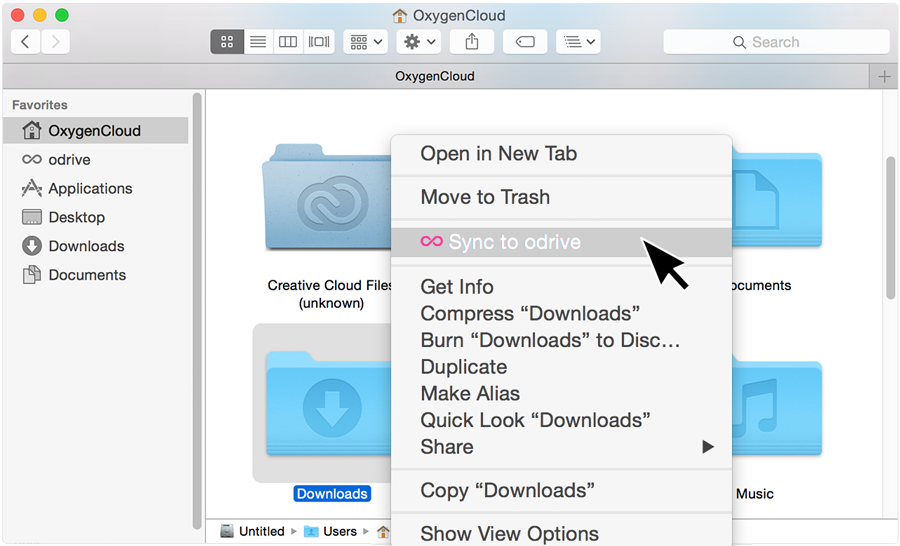
Task: Click Users in the path bar
Action: [x=330, y=531]
